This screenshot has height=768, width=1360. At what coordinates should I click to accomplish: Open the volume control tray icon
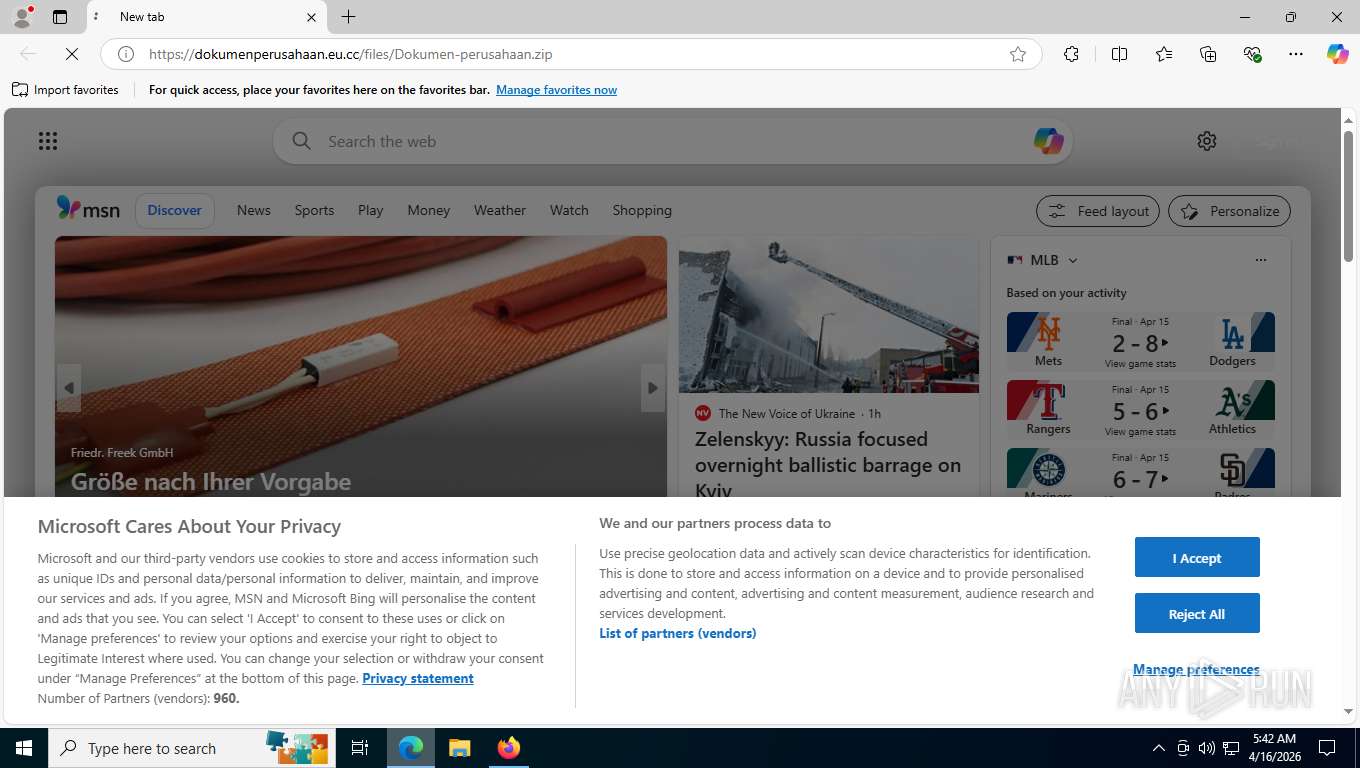click(1207, 748)
